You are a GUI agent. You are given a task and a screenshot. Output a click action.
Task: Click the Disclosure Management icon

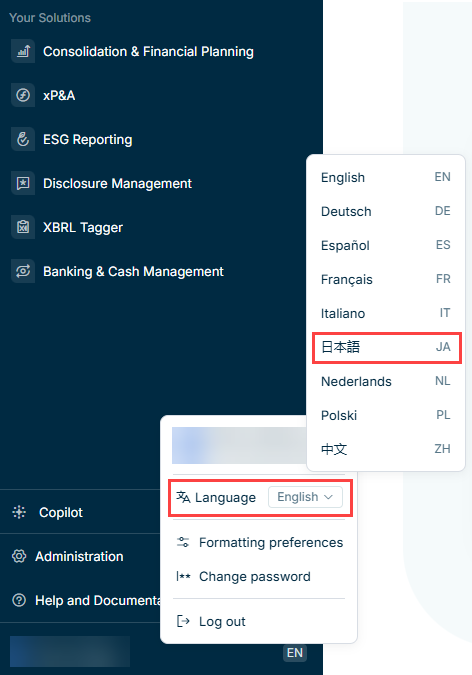[x=23, y=183]
